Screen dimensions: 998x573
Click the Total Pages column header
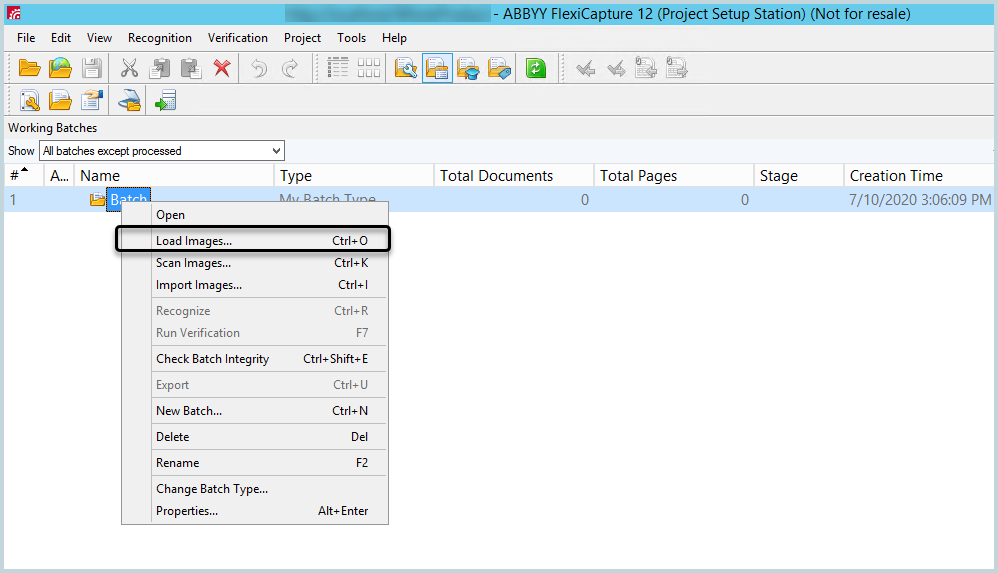(673, 176)
